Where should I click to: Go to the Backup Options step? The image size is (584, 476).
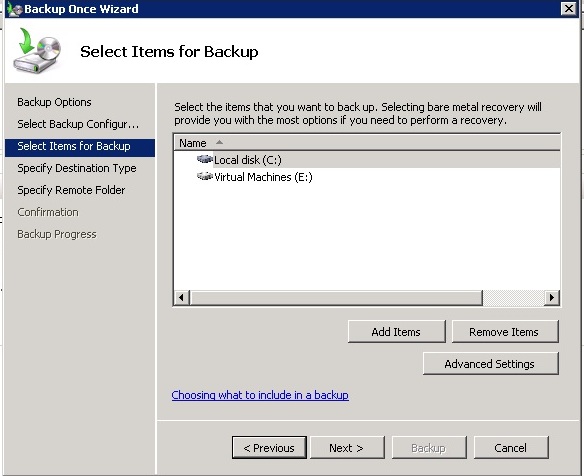(54, 102)
